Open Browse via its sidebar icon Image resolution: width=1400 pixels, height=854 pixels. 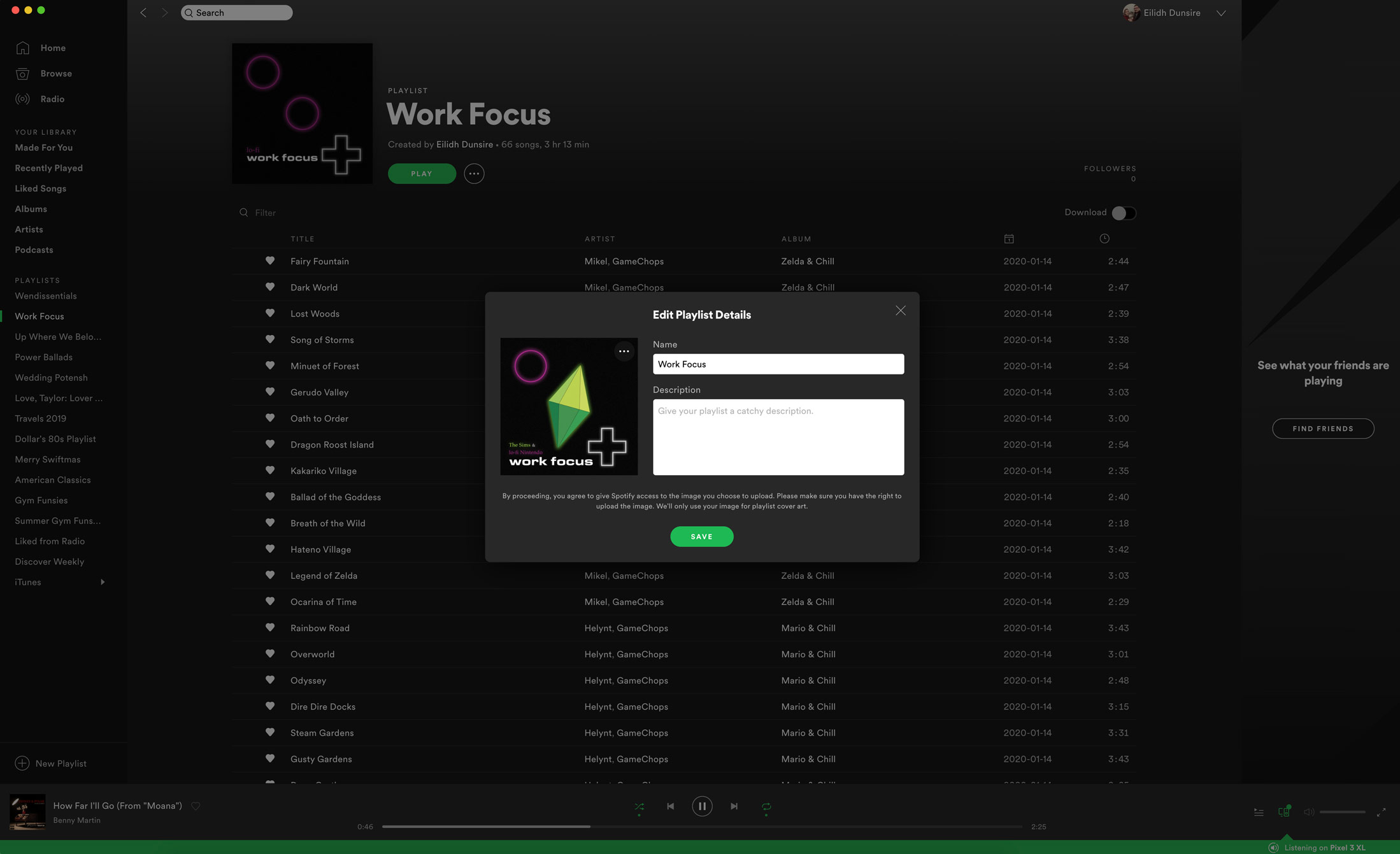(x=23, y=74)
